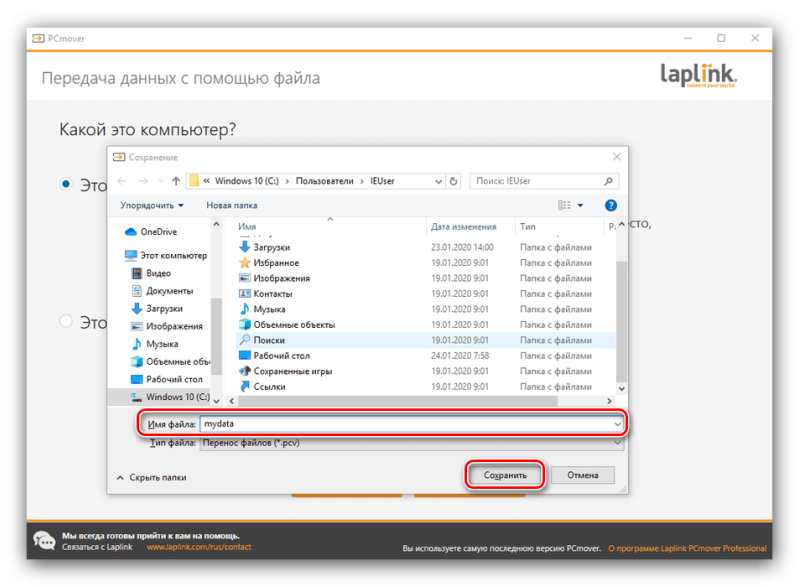Click the file list horizontal scrollbar

[x=397, y=401]
